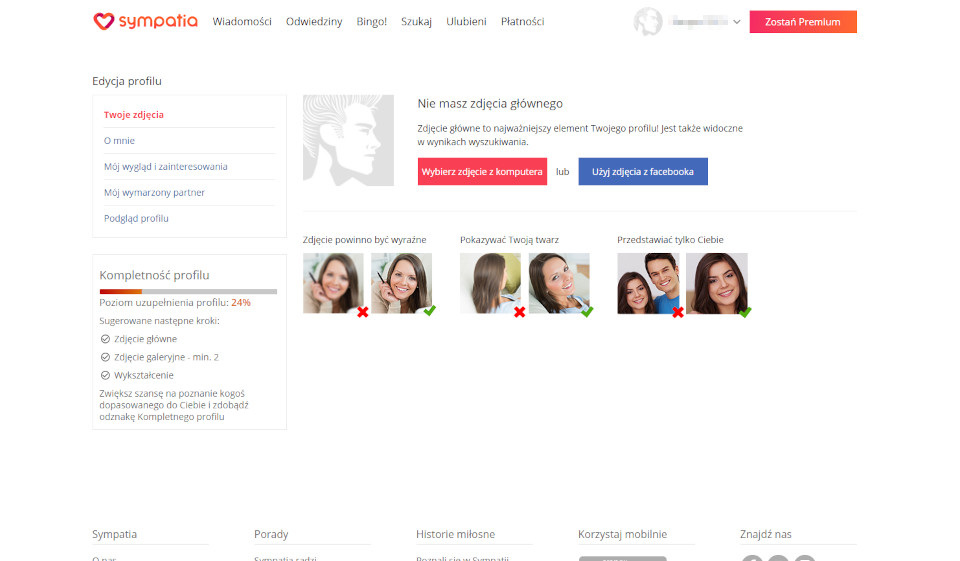Hit the 'Zostań Premium' button
Image resolution: width=960 pixels, height=561 pixels.
tap(802, 22)
